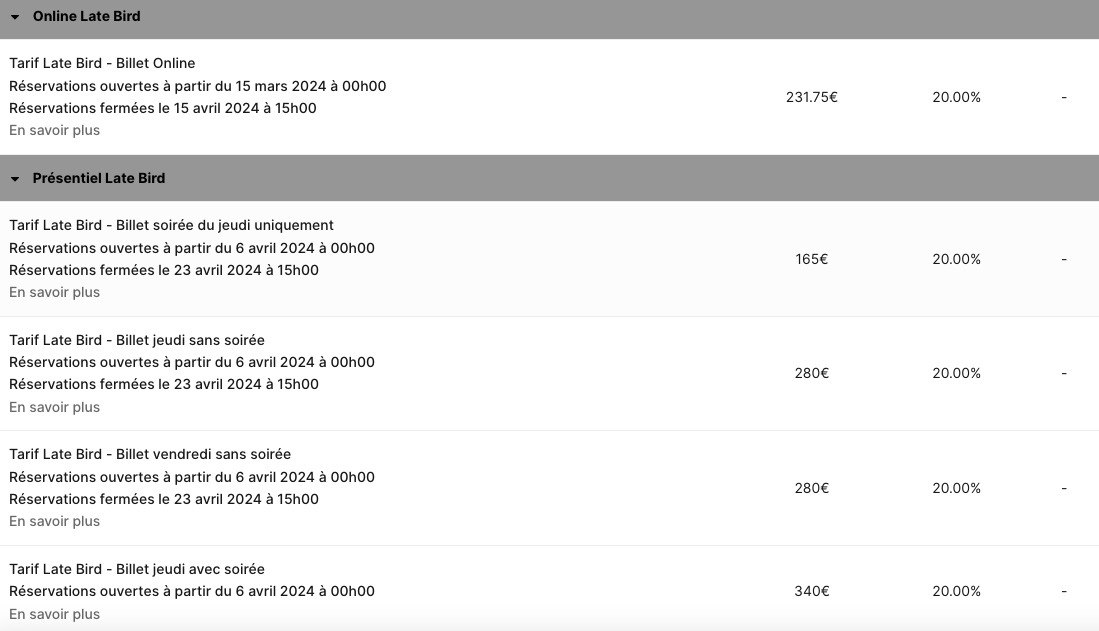Click the 15 mars 2024 opening date line

[197, 86]
